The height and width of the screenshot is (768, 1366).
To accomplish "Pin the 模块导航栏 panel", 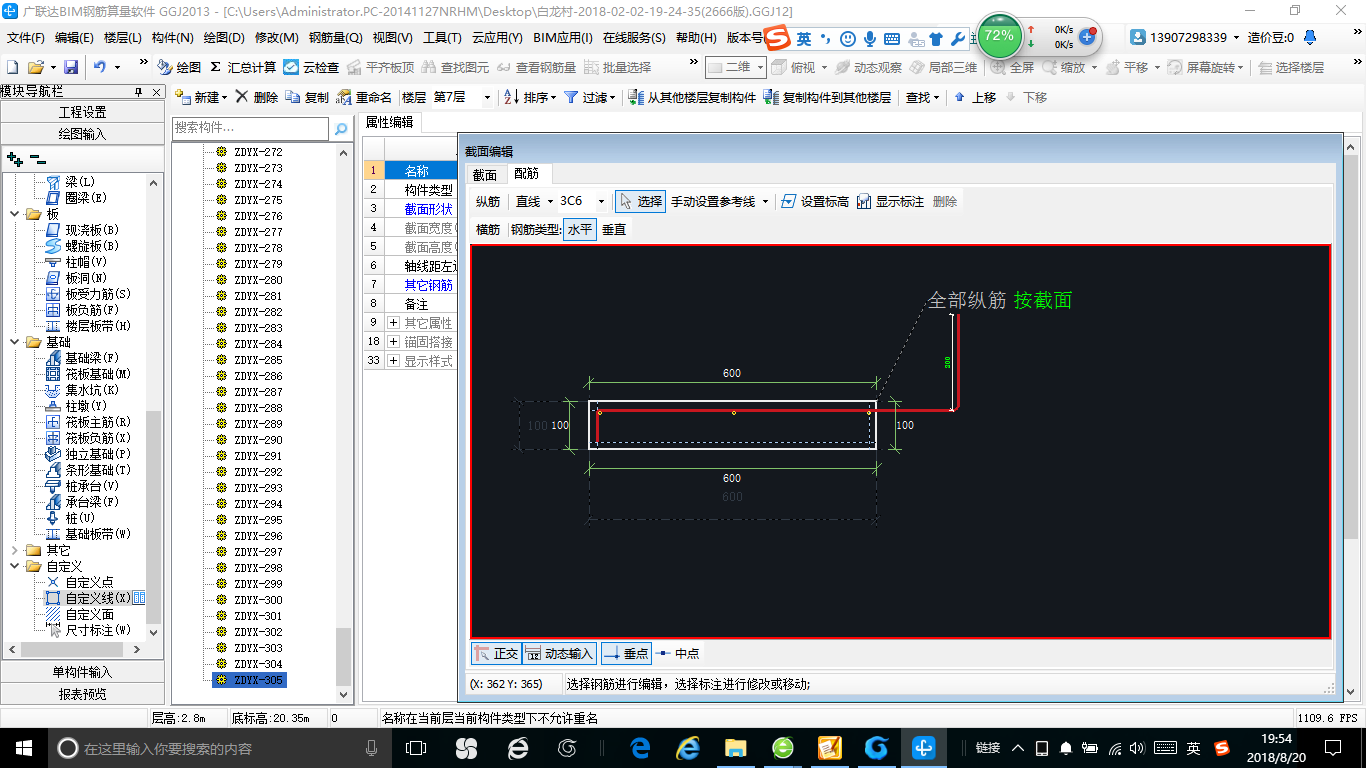I will pyautogui.click(x=139, y=92).
